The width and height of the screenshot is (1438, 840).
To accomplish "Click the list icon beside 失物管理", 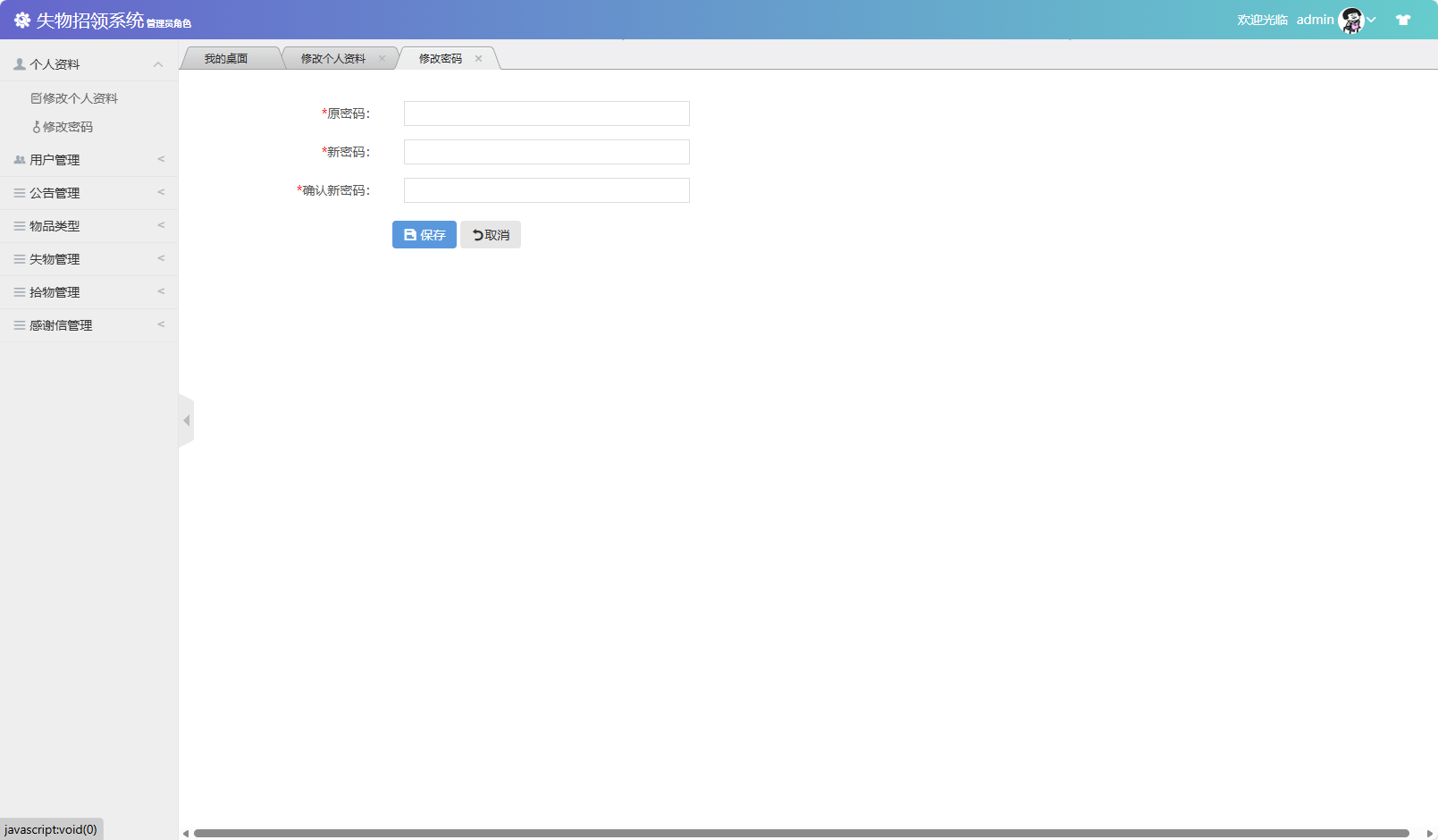I will [20, 259].
